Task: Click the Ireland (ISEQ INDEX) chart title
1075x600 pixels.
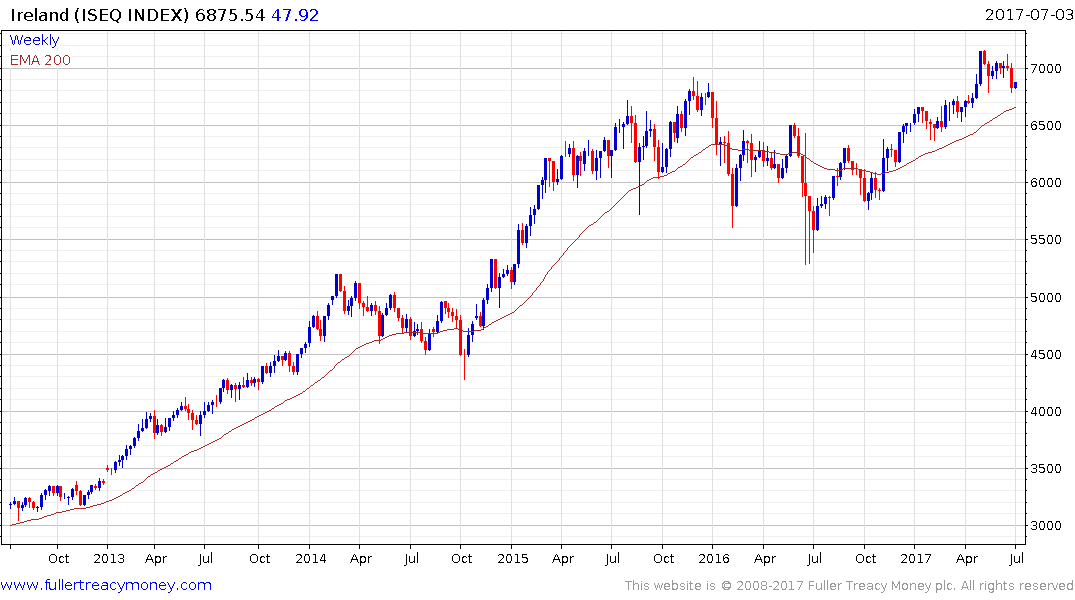Action: pos(99,15)
